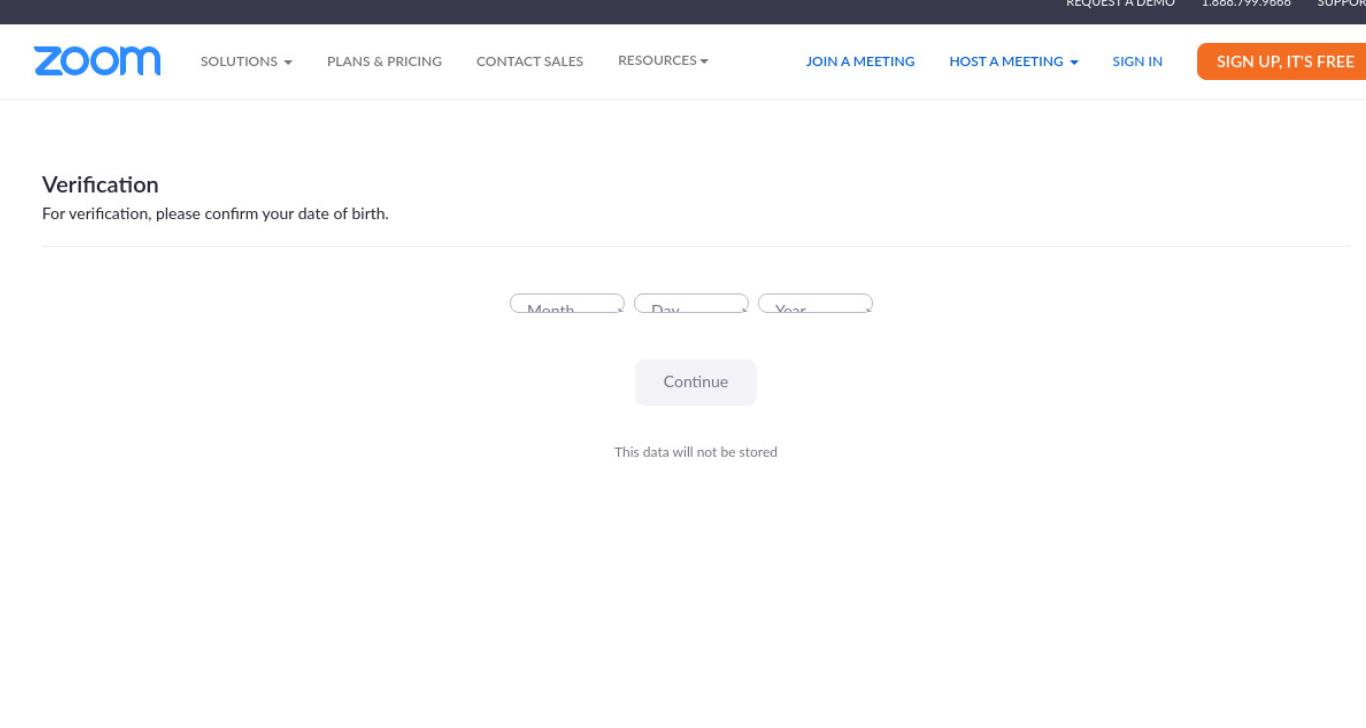The width and height of the screenshot is (1366, 728).
Task: Click the Continue button
Action: click(696, 382)
